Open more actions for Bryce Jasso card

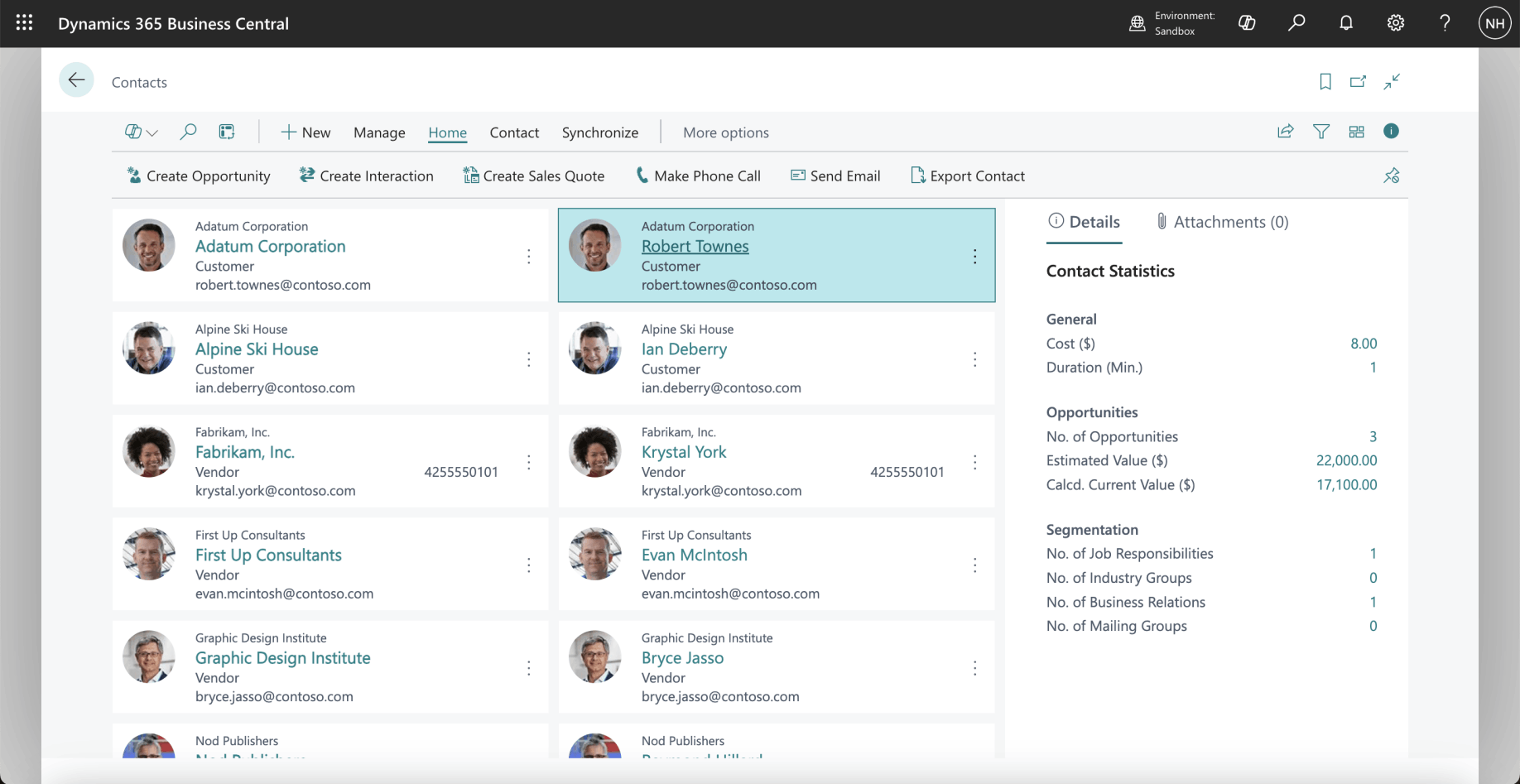(975, 668)
